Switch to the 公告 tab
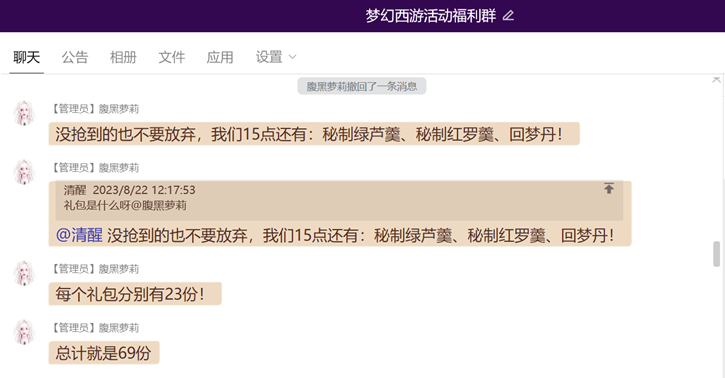 [75, 57]
